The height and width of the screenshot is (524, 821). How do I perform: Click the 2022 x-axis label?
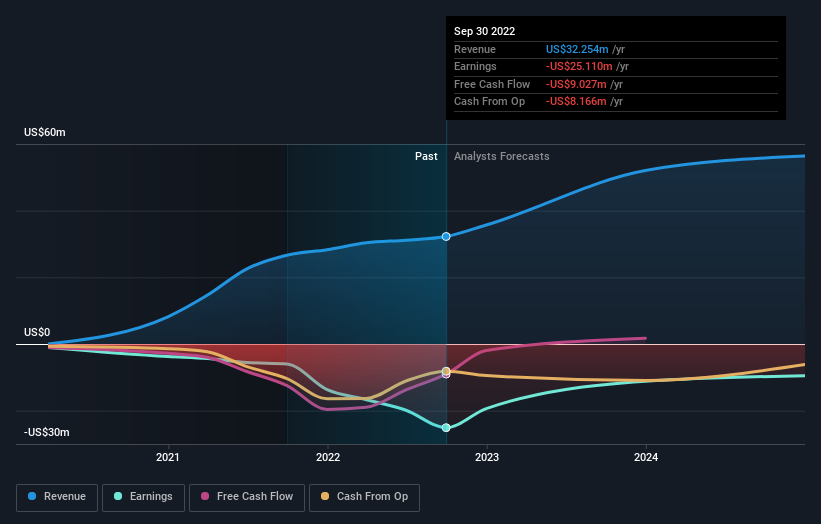328,457
